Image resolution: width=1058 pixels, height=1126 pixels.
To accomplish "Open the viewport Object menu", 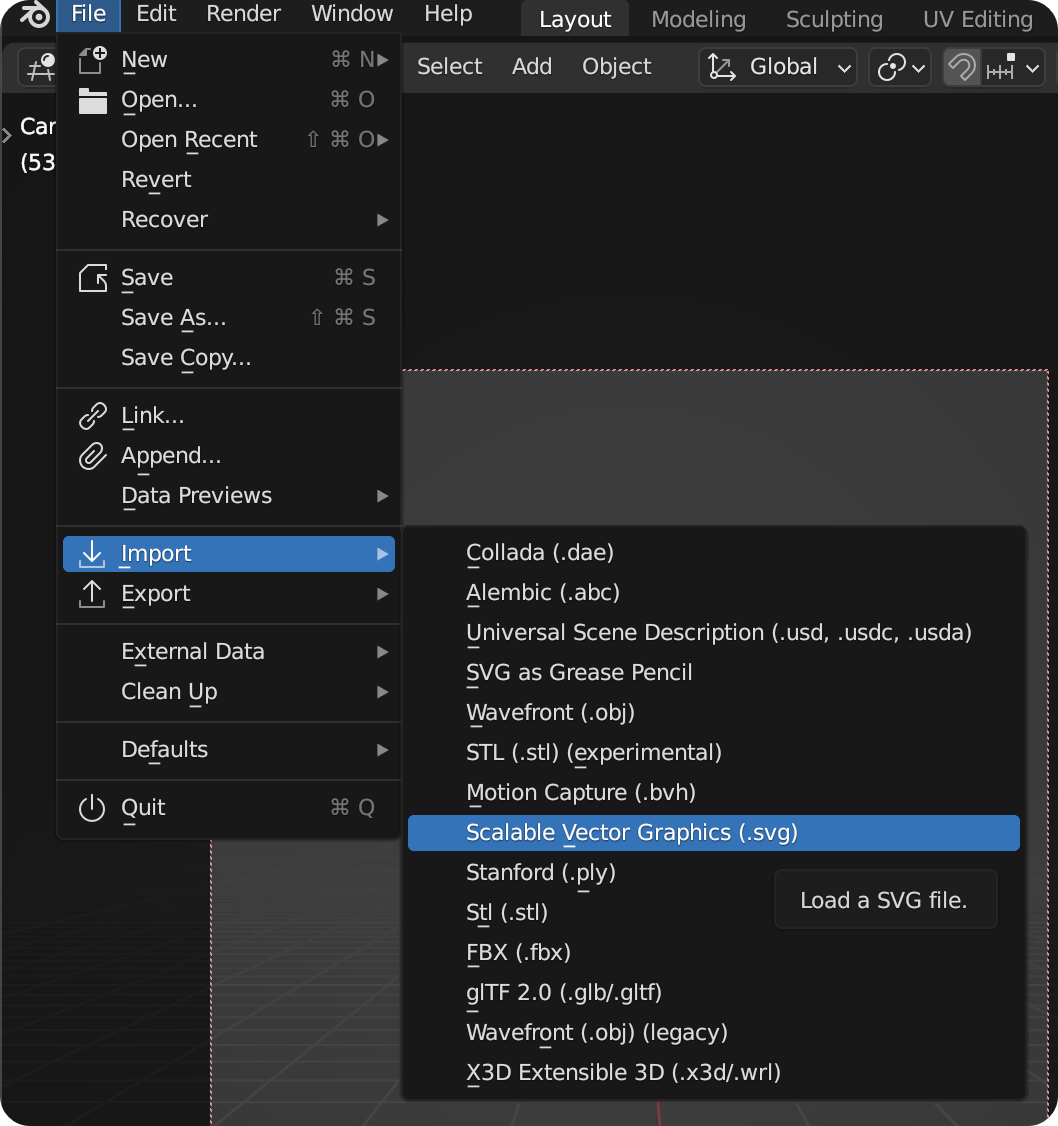I will tap(616, 67).
